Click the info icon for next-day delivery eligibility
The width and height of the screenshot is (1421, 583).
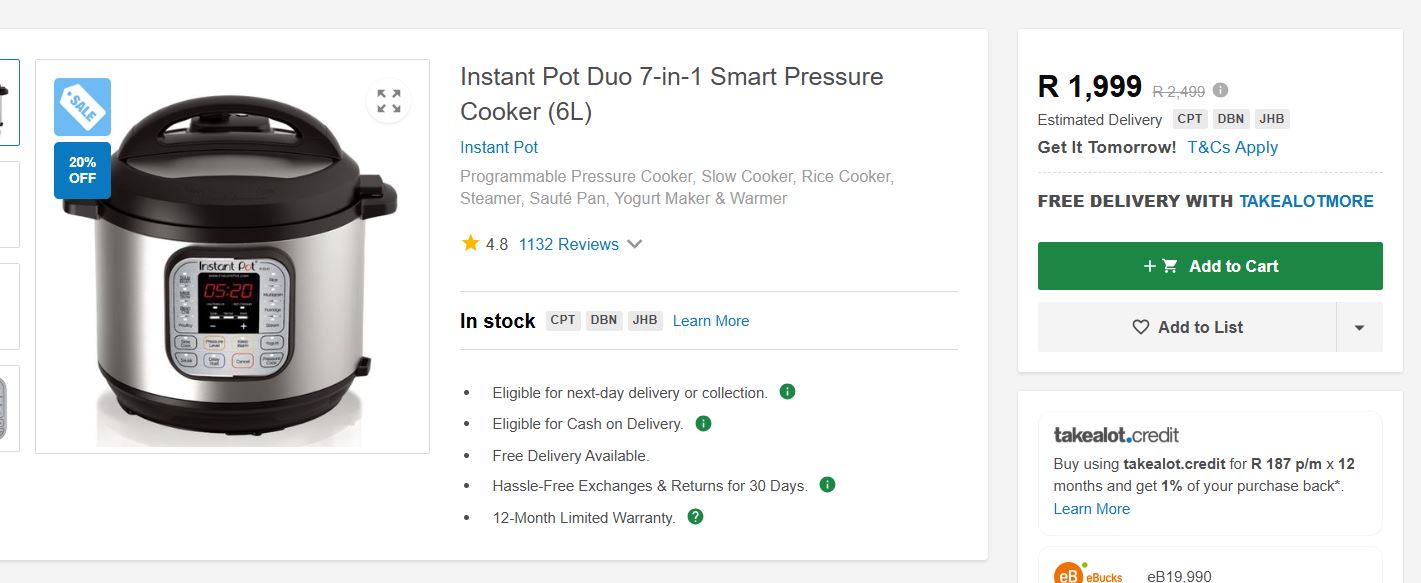click(x=787, y=391)
